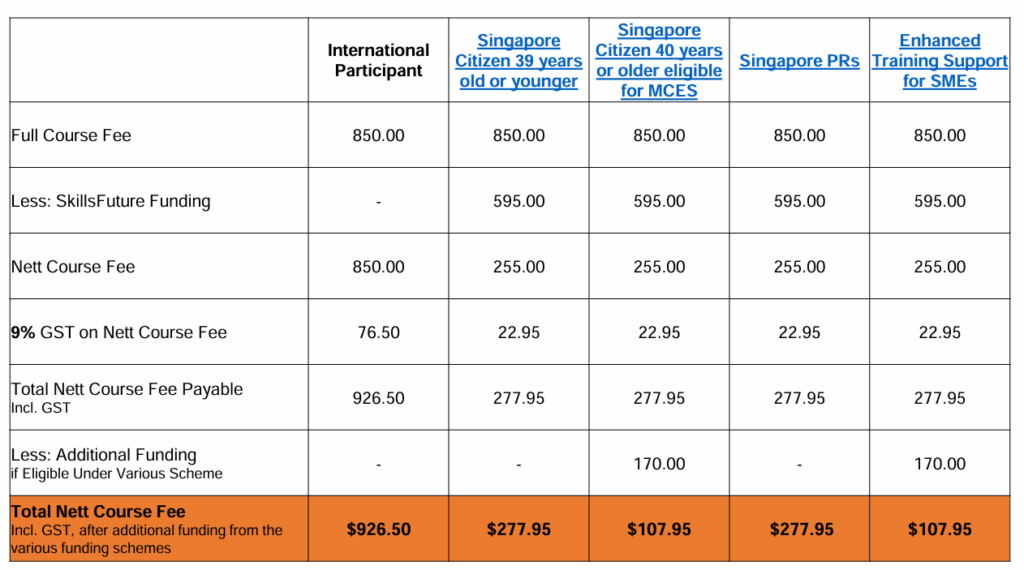Click the $277.95 total under Singapore PRs
This screenshot has width=1024, height=570.
tap(799, 529)
